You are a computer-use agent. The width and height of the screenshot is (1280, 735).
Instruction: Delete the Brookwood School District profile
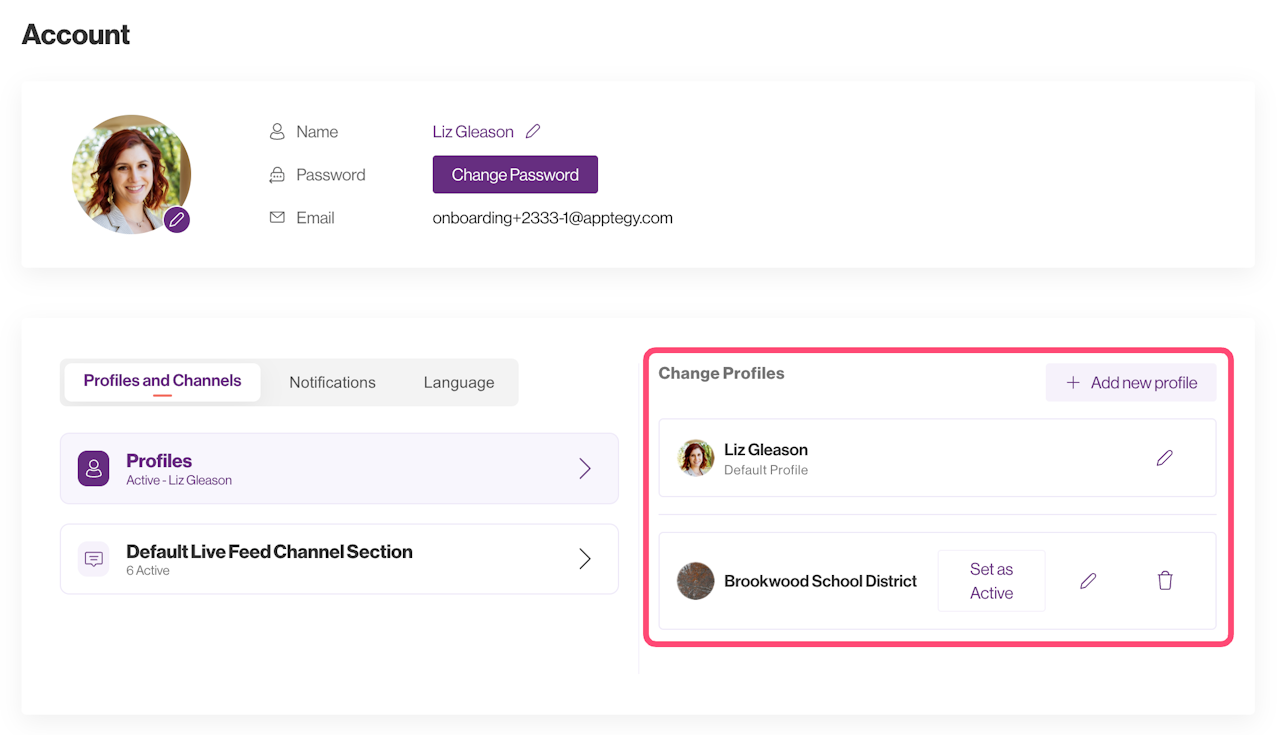point(1165,581)
